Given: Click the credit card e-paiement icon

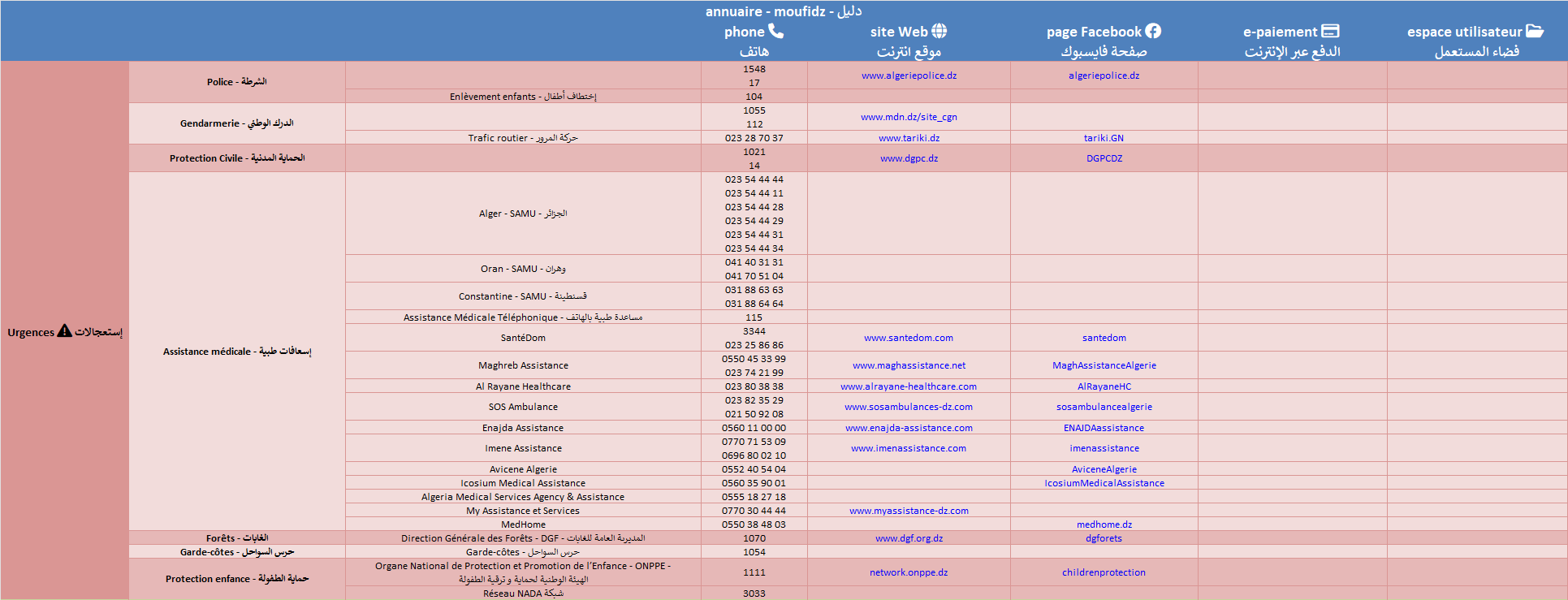Looking at the screenshot, I should (x=1330, y=31).
